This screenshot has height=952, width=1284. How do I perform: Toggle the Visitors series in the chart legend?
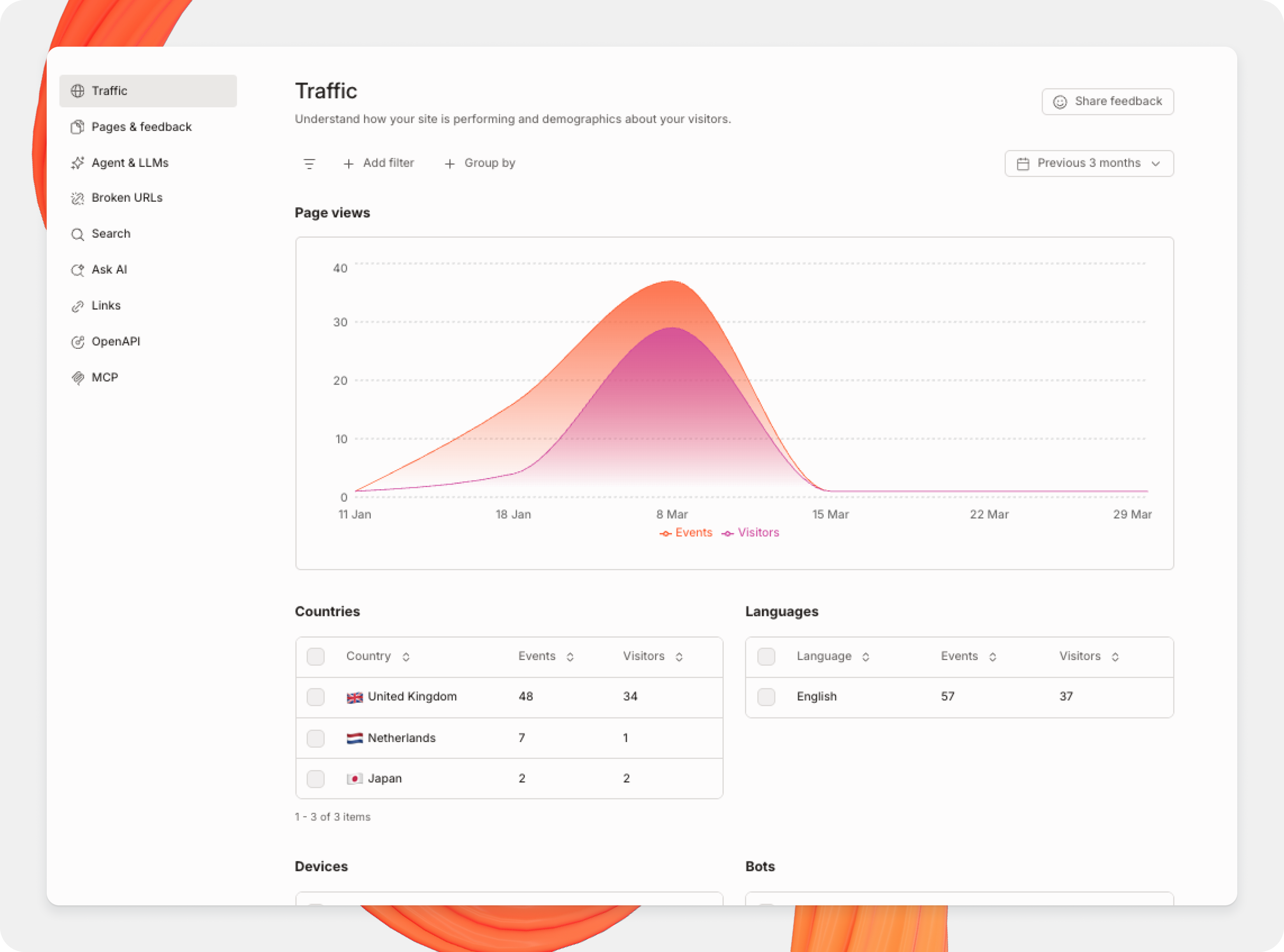click(x=750, y=532)
